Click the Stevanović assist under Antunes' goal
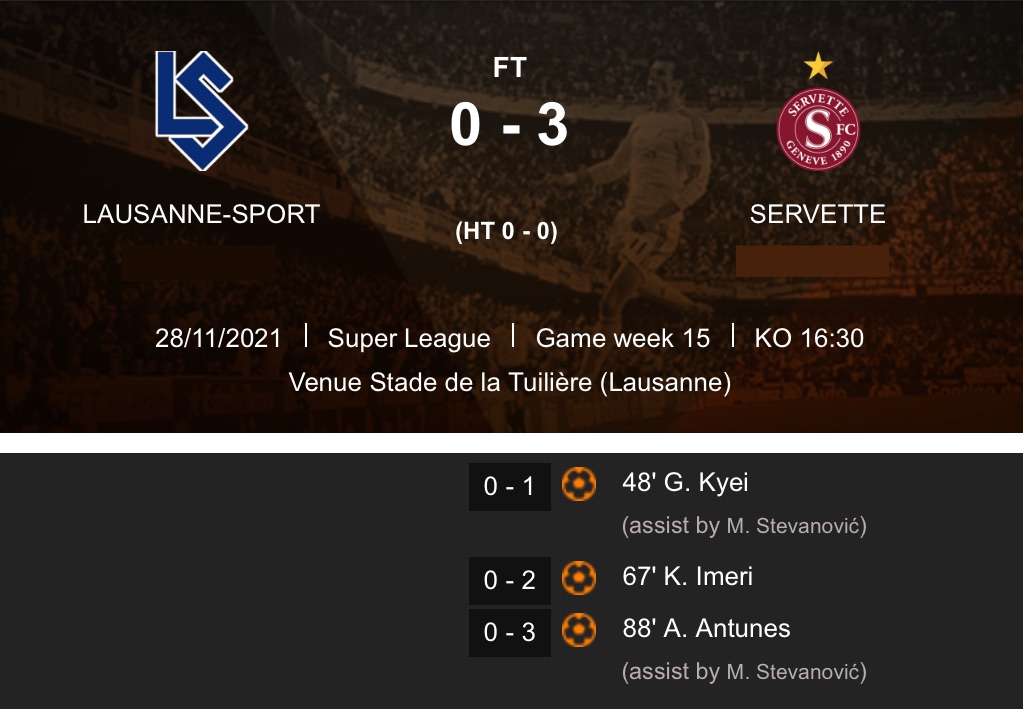The image size is (1023, 711). (744, 671)
